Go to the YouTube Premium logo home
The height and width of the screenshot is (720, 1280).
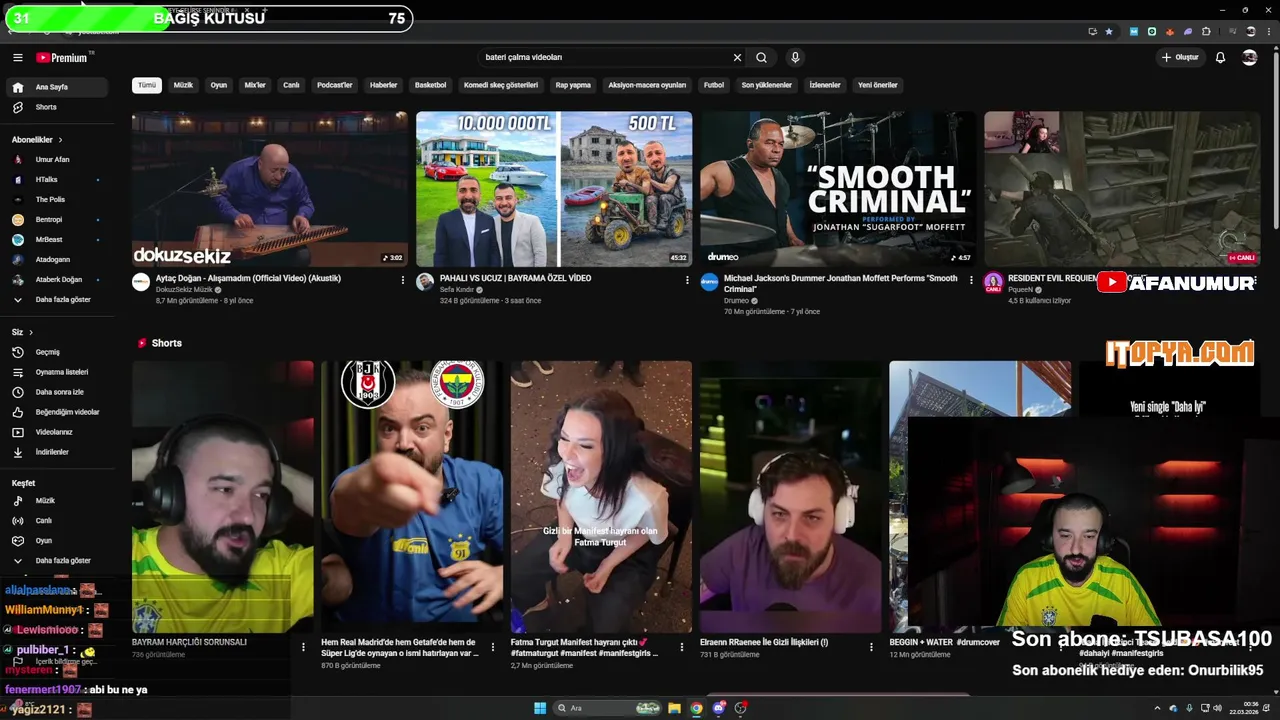pos(63,58)
